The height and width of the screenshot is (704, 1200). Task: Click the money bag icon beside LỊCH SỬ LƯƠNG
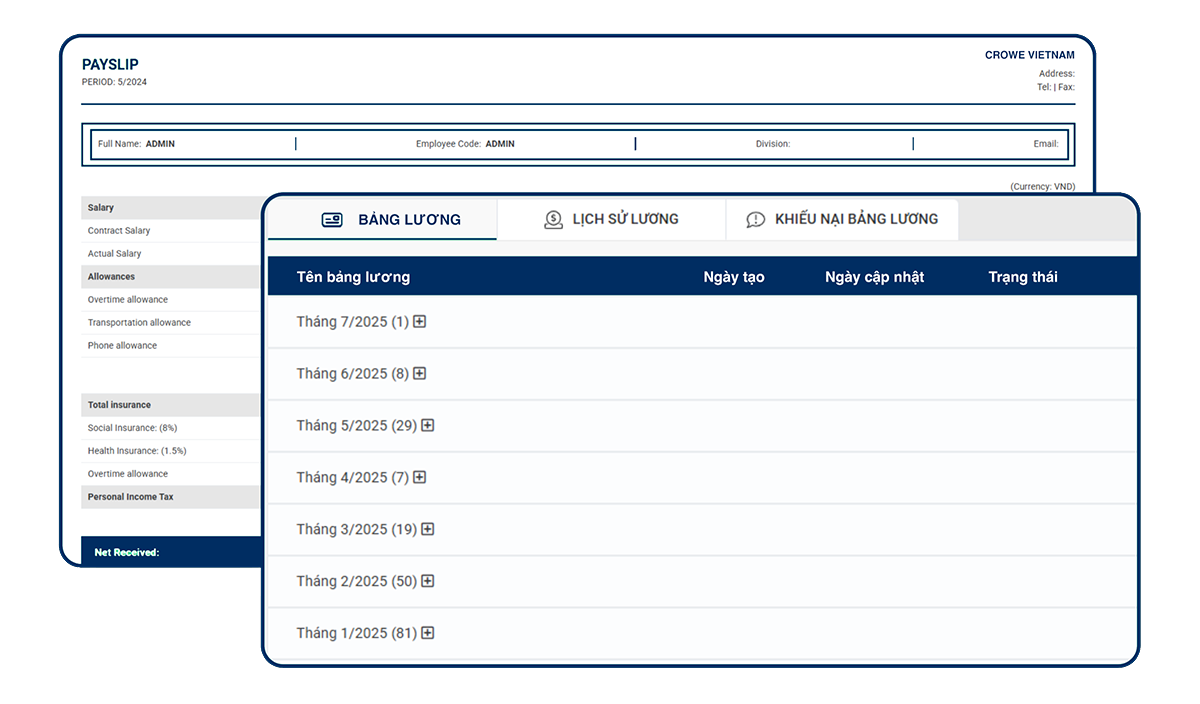pyautogui.click(x=553, y=220)
